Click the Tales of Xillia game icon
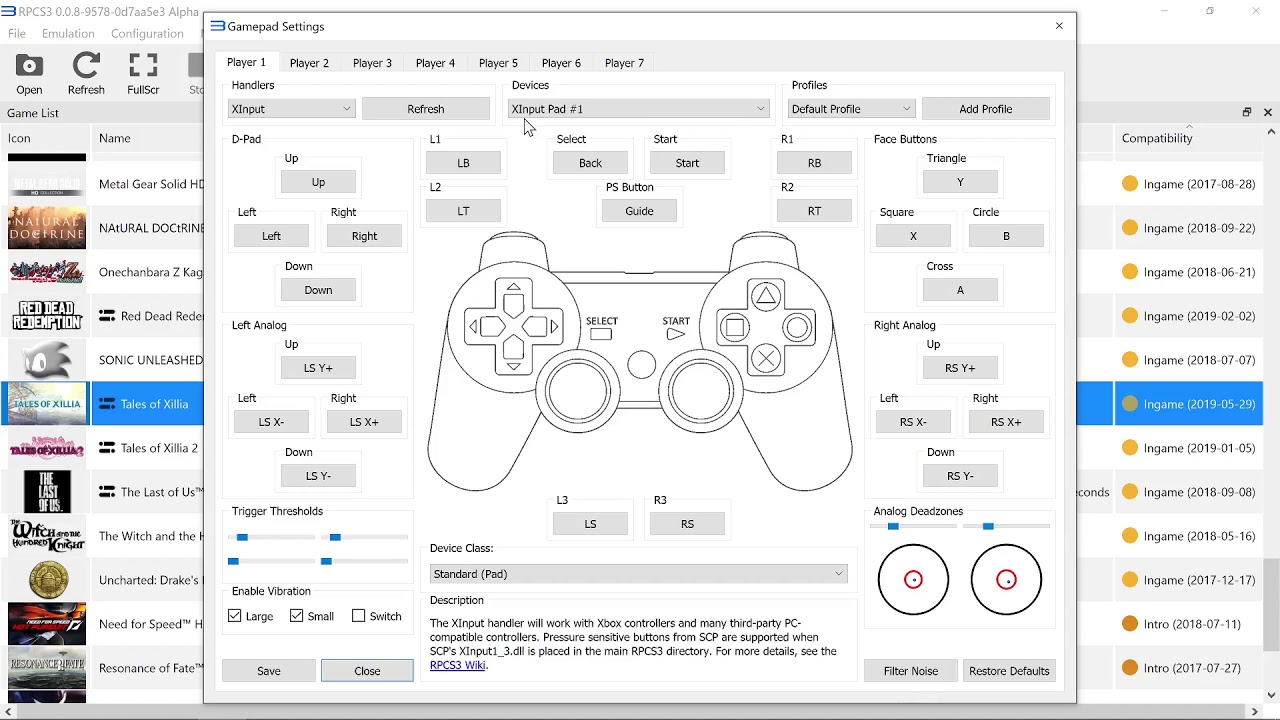The height and width of the screenshot is (720, 1280). pos(47,404)
